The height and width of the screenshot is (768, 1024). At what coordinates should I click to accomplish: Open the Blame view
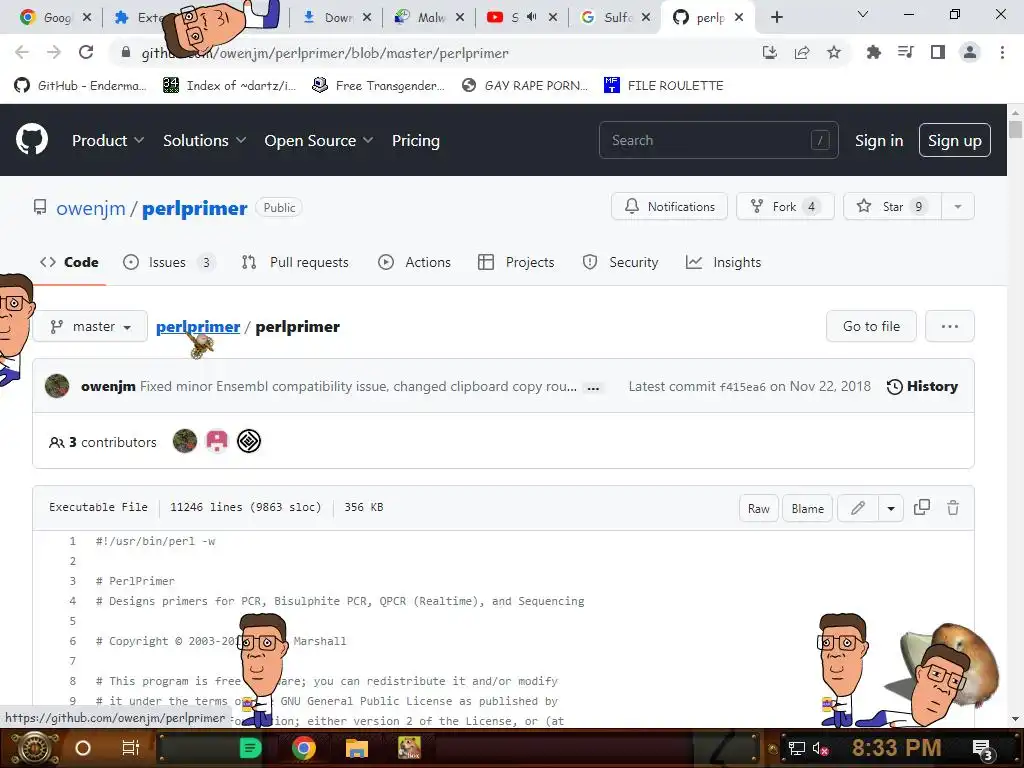807,508
